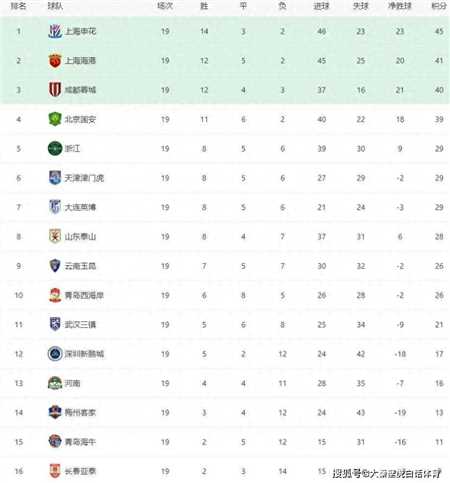This screenshot has height=483, width=450.
Task: Click the Shandong Taishan team logo
Action: click(55, 236)
